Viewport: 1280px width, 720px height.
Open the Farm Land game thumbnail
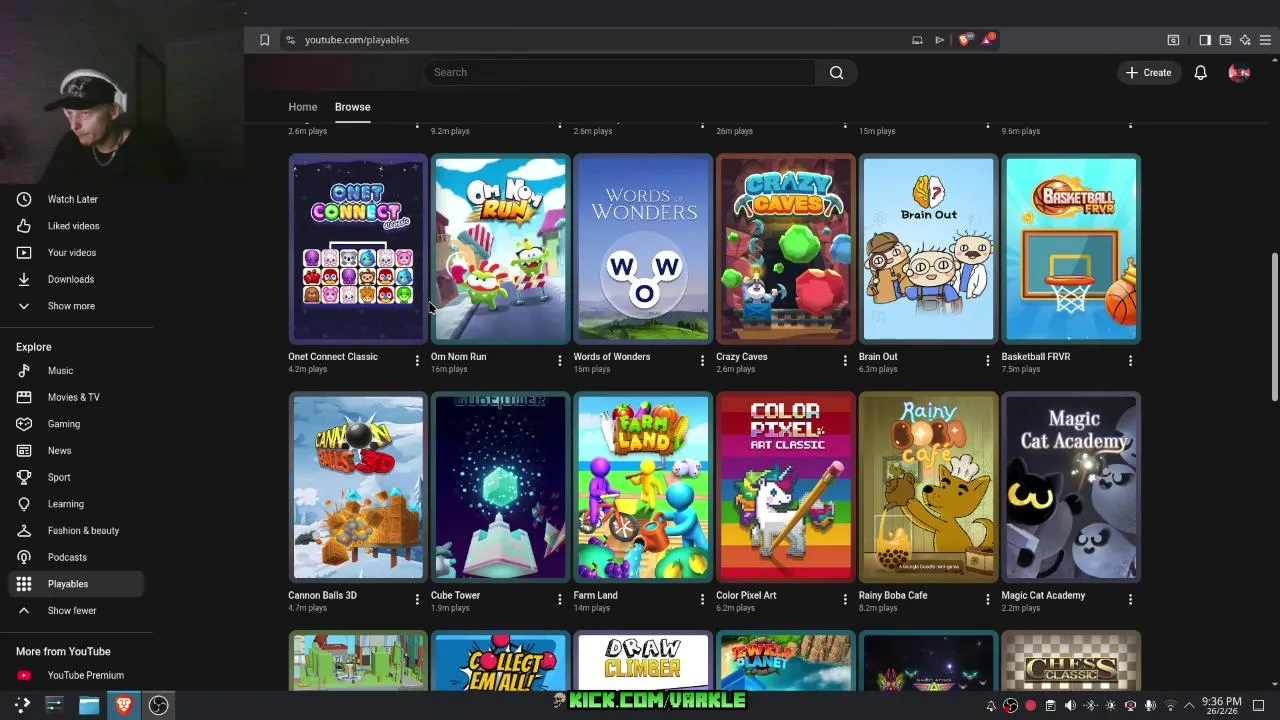[643, 487]
